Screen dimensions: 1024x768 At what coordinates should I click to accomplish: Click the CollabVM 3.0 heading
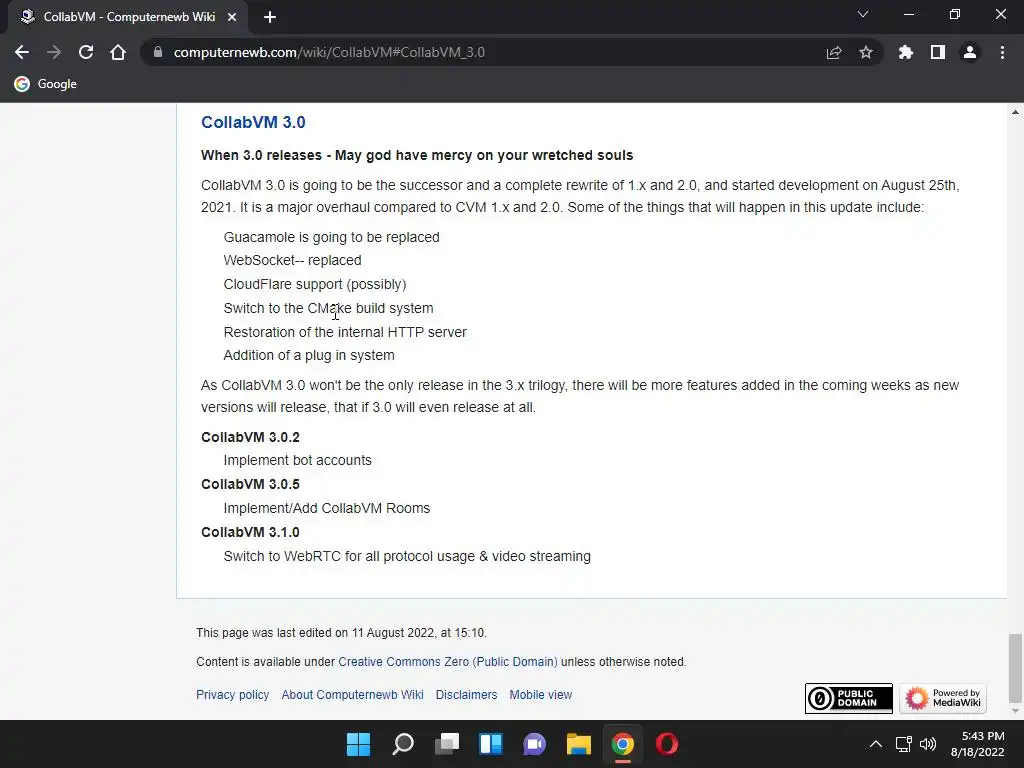(x=253, y=122)
